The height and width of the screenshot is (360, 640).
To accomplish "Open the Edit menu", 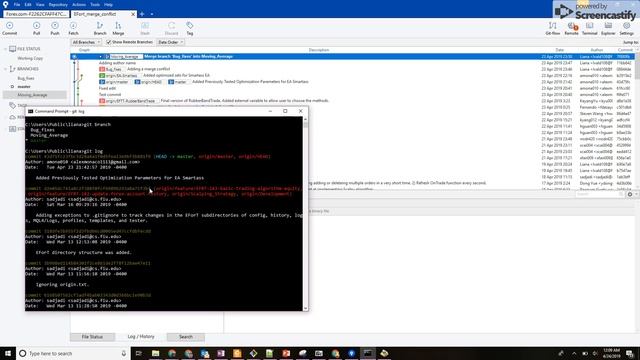I will click(28, 4).
